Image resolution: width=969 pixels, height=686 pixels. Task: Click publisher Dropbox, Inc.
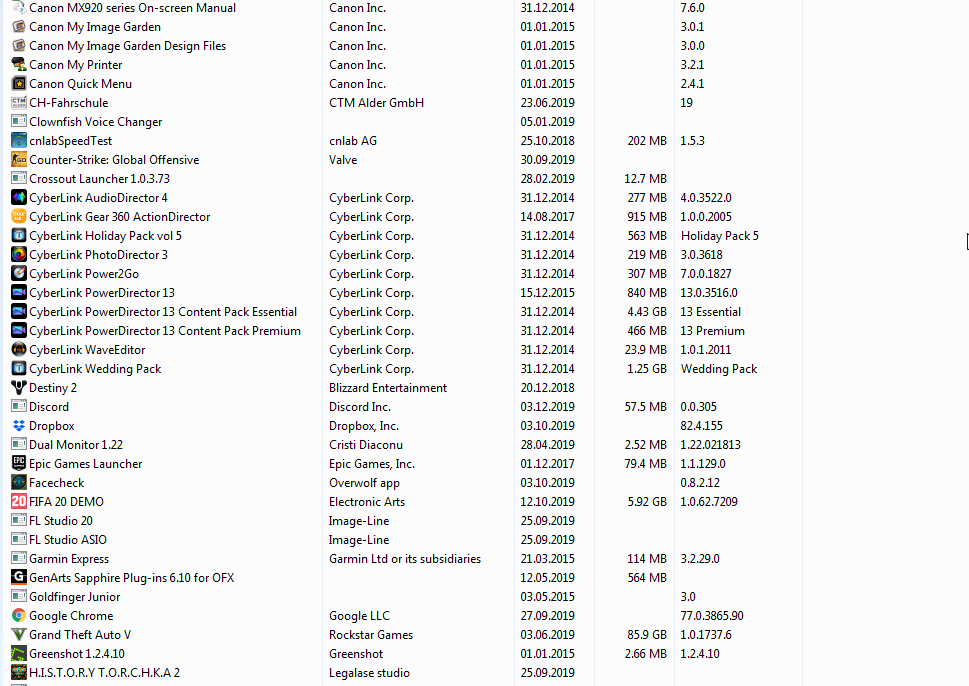364,426
